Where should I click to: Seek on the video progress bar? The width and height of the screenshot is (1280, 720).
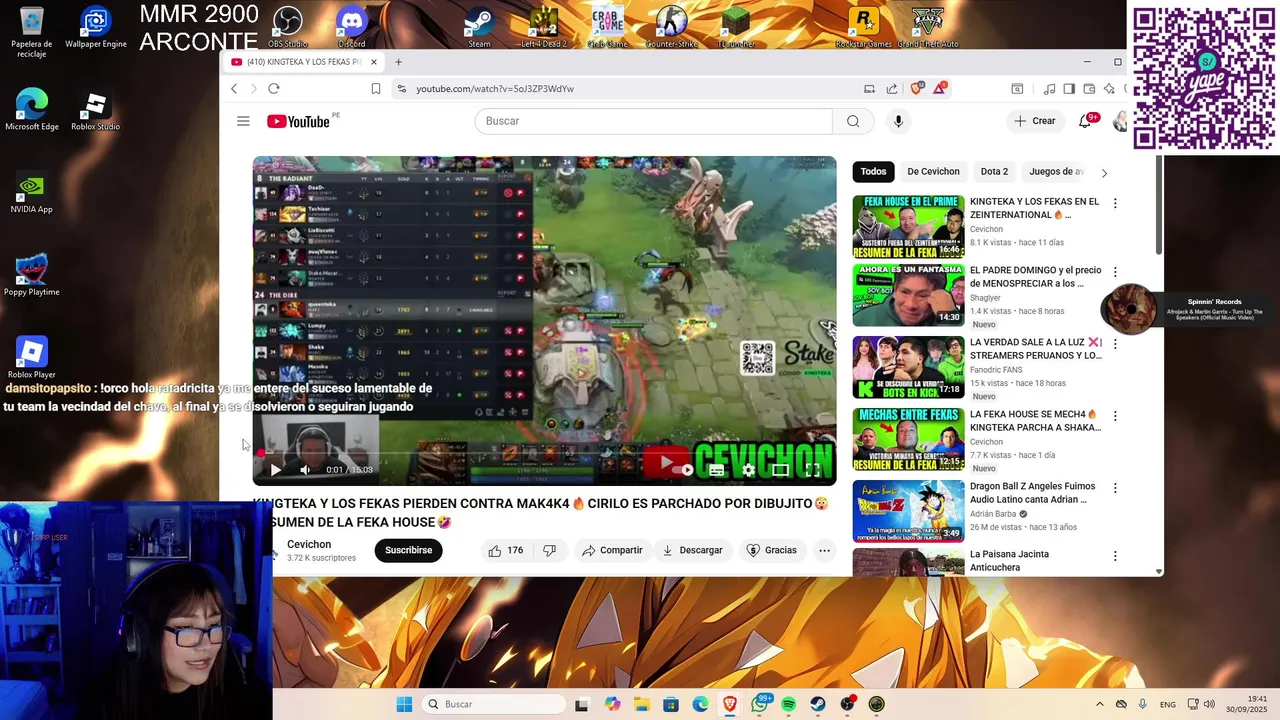coord(545,453)
